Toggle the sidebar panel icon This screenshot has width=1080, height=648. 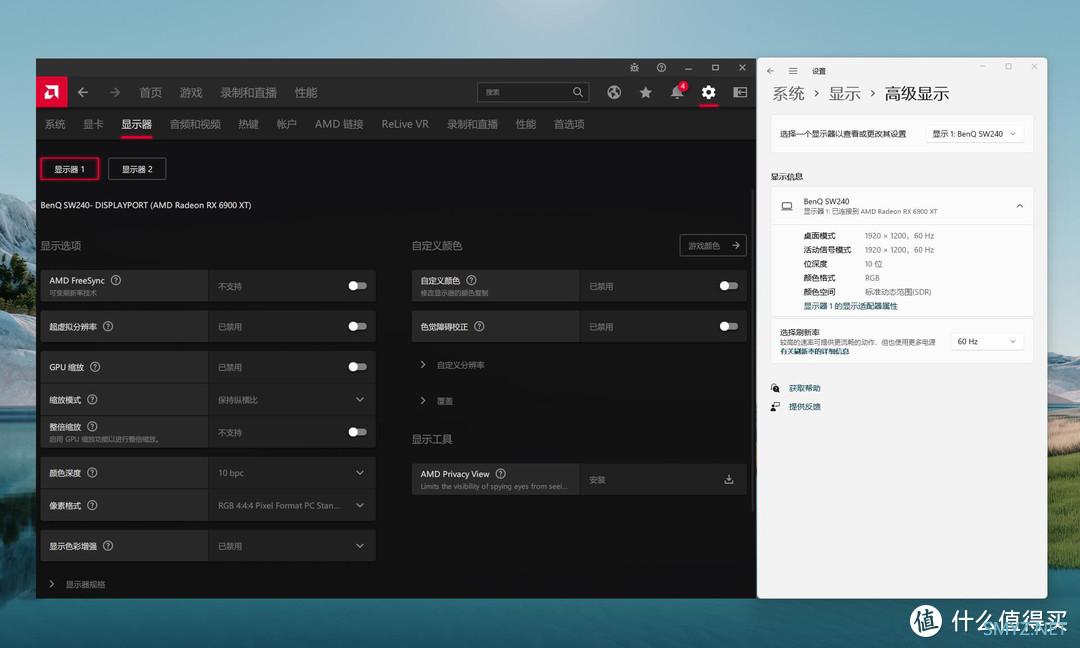(x=740, y=92)
